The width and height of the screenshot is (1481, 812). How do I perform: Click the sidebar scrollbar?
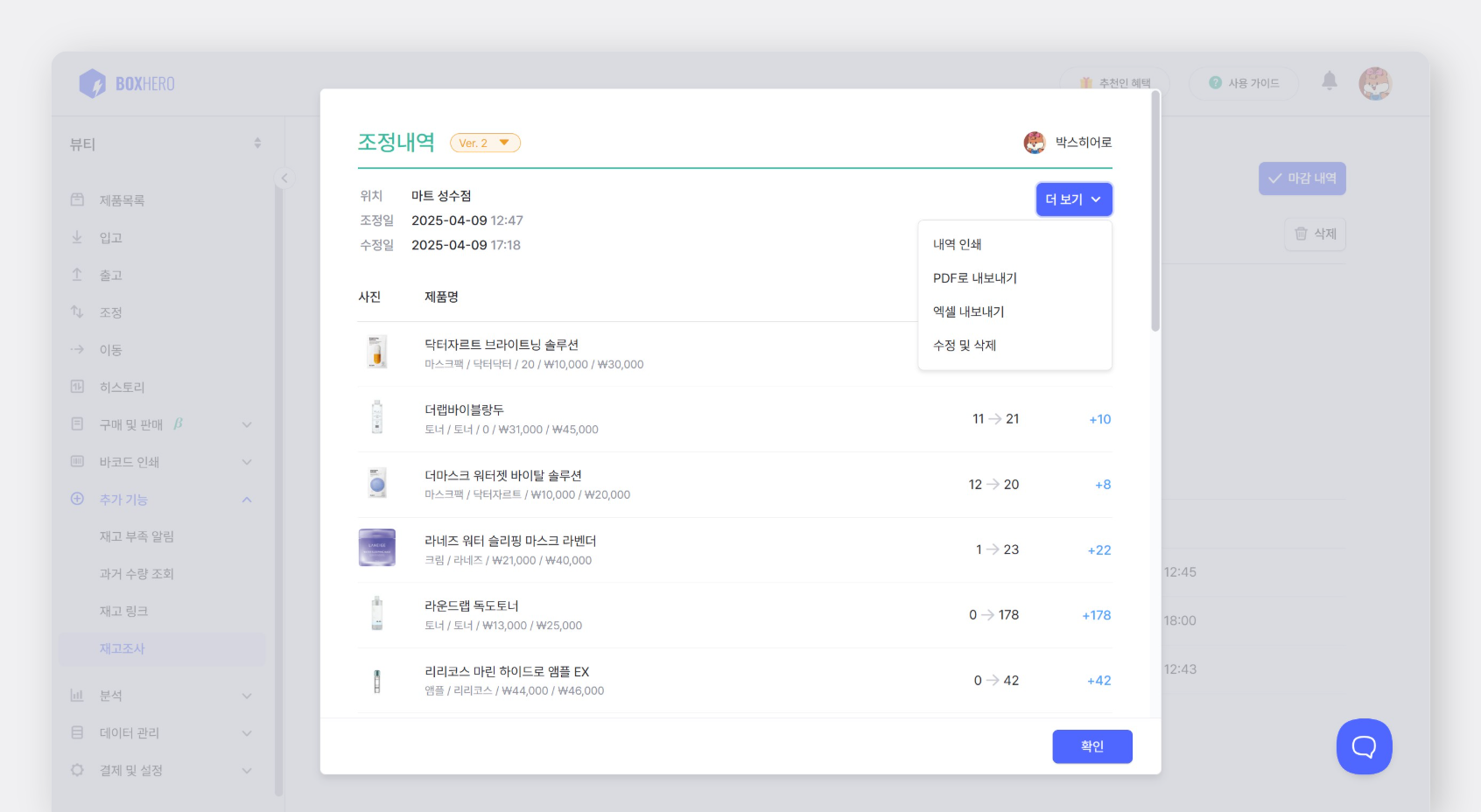(279, 490)
